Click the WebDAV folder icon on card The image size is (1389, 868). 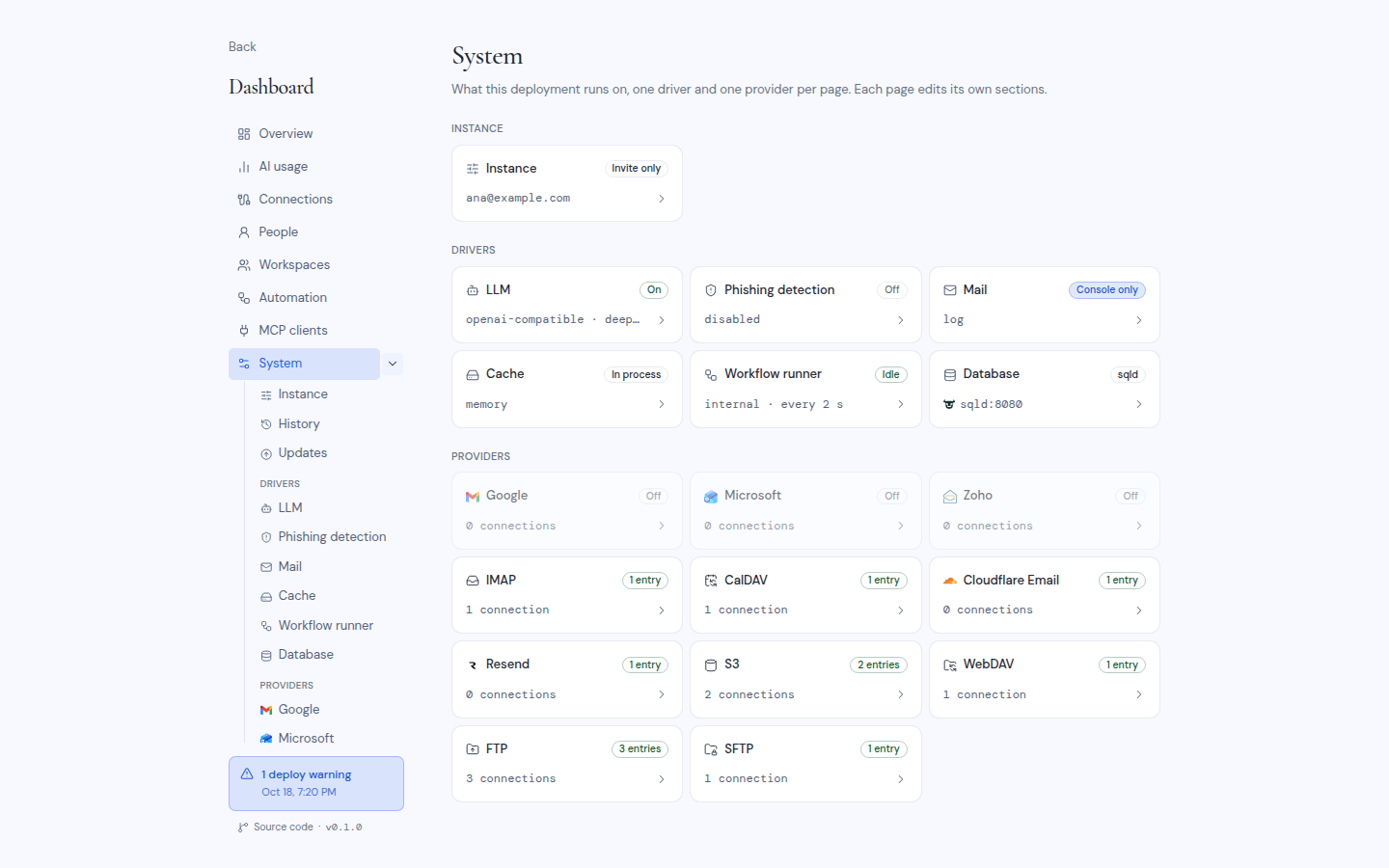click(x=950, y=665)
